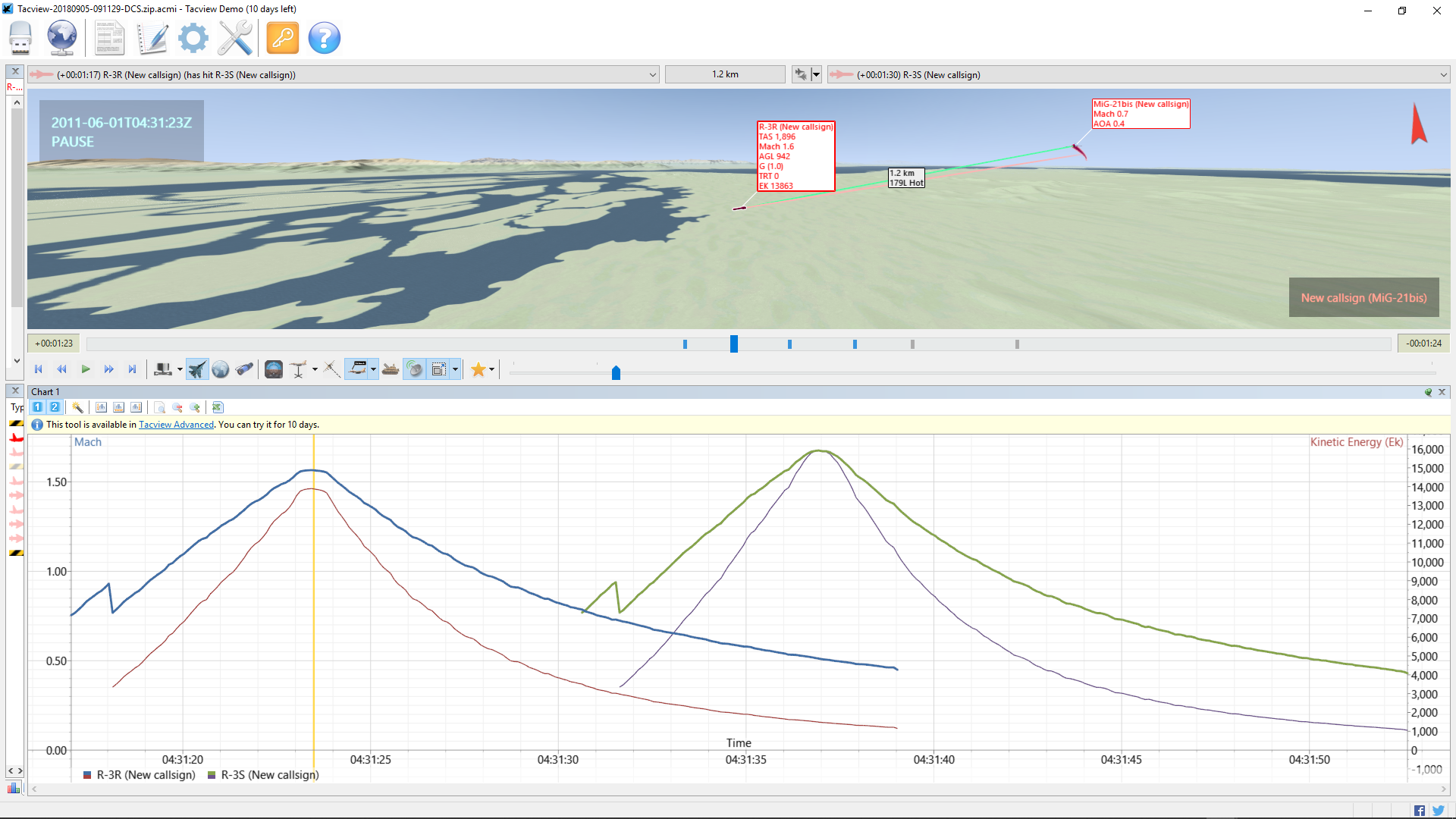Toggle chart series number 2
This screenshot has width=1456, height=819.
(x=55, y=407)
